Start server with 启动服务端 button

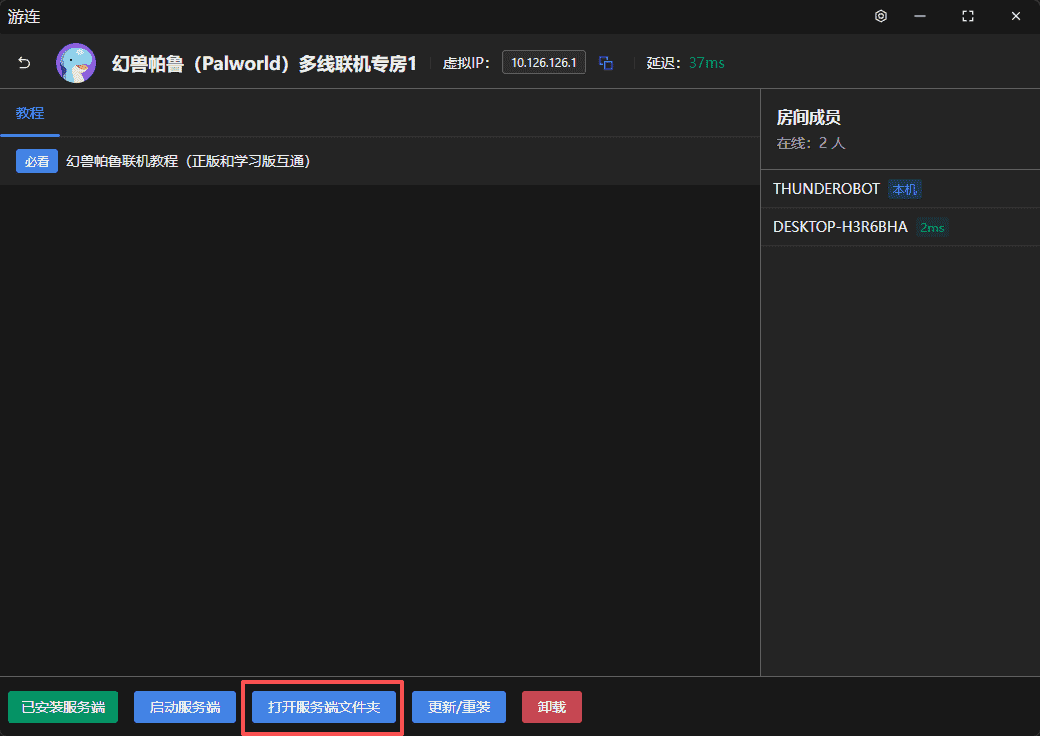pyautogui.click(x=185, y=707)
